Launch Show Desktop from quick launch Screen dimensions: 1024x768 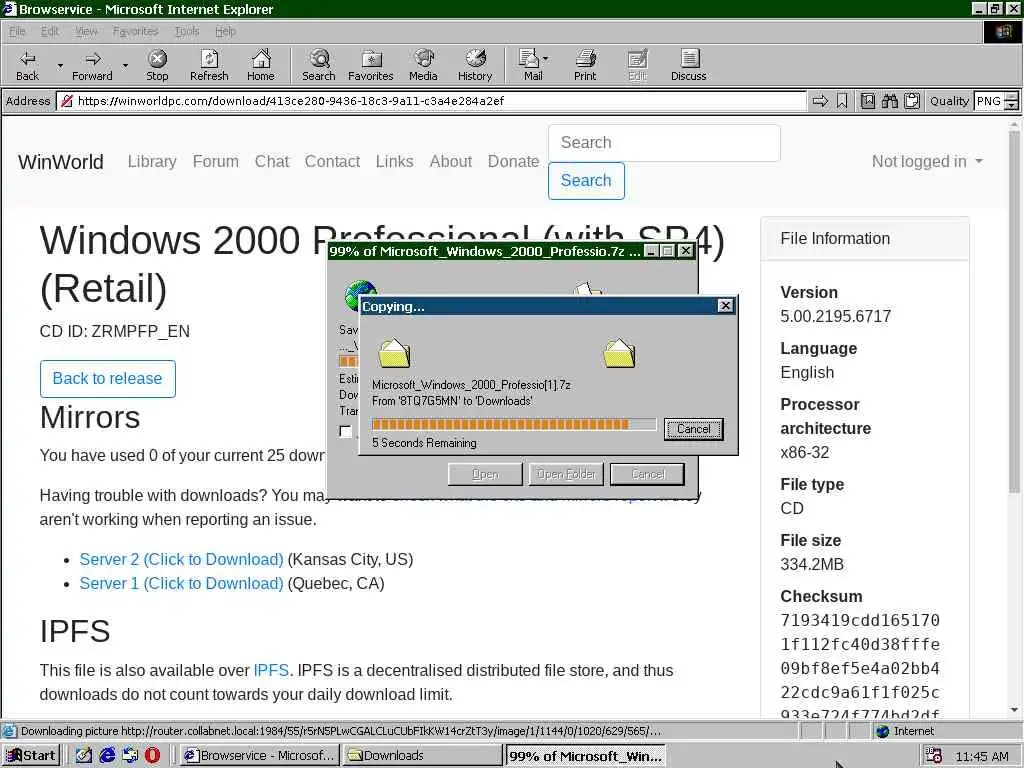[84, 756]
